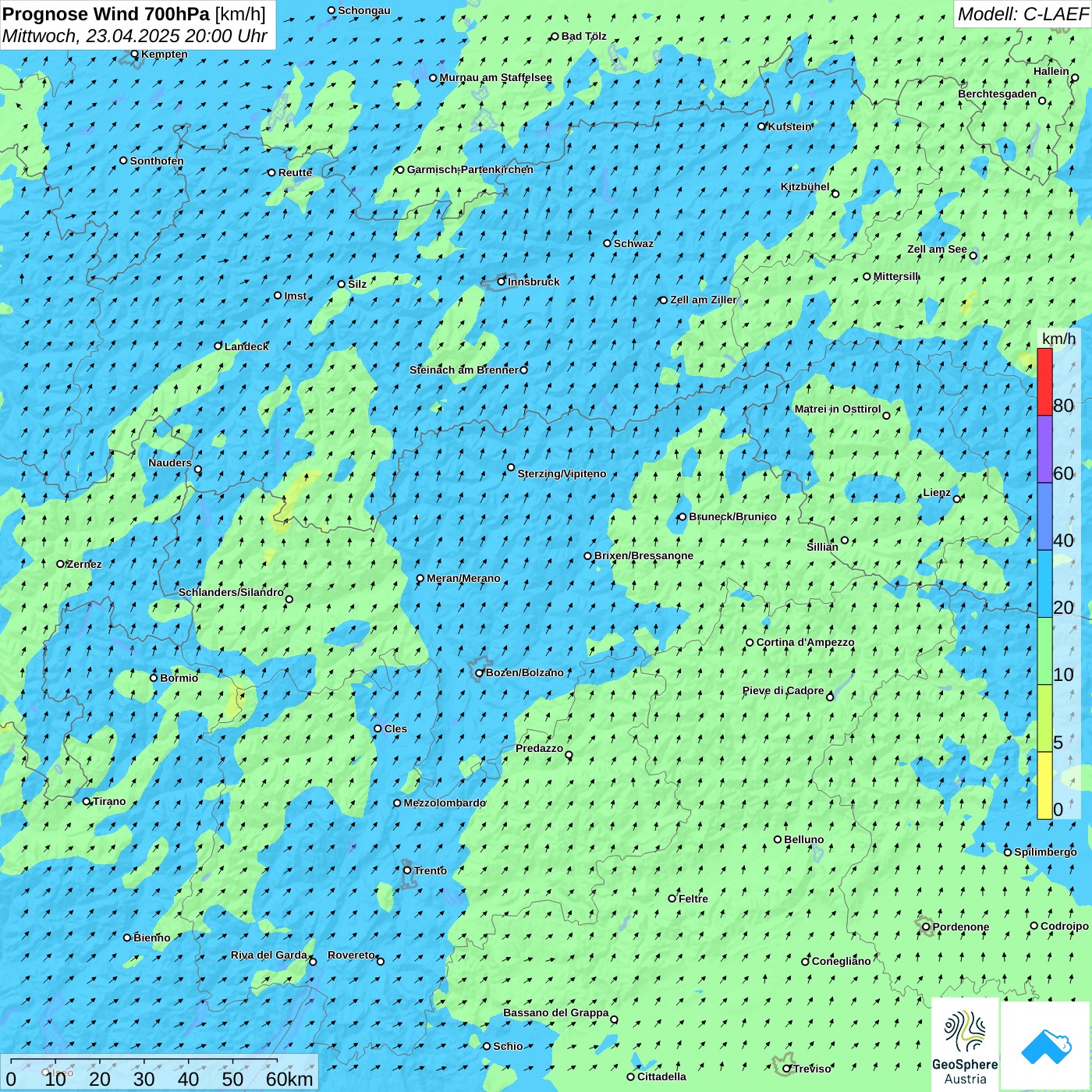Click the Nauders city label
The height and width of the screenshot is (1092, 1092).
[x=170, y=463]
